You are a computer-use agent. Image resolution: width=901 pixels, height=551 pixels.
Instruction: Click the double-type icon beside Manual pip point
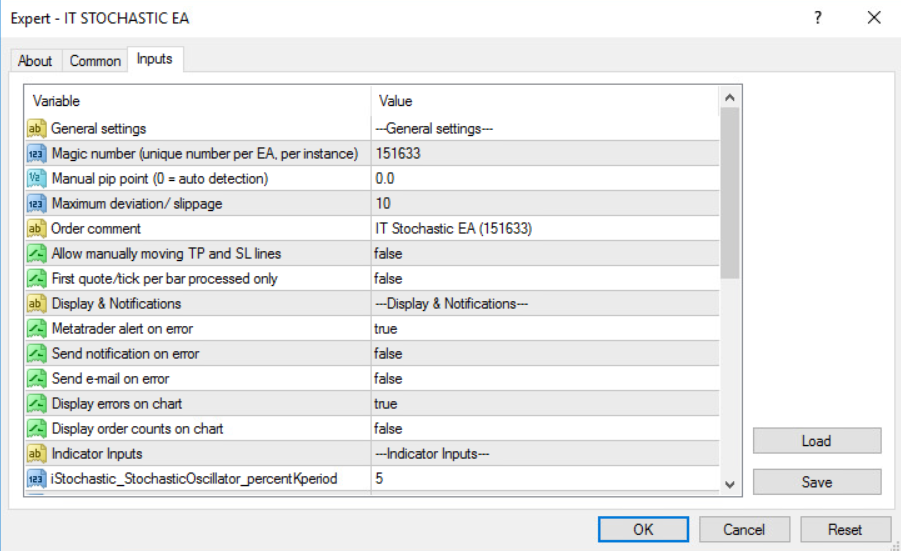36,179
